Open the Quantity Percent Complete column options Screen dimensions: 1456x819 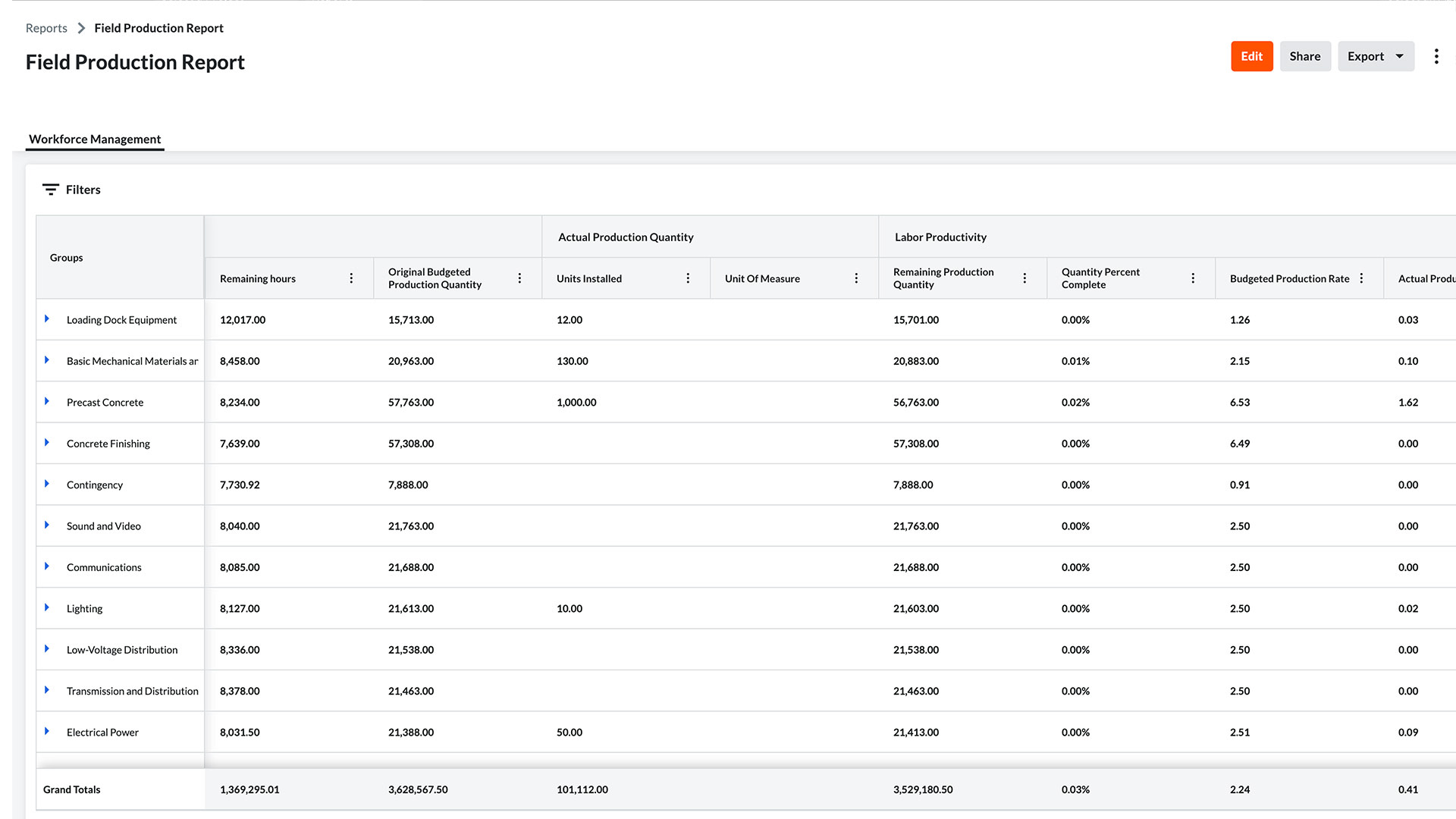[x=1193, y=278]
